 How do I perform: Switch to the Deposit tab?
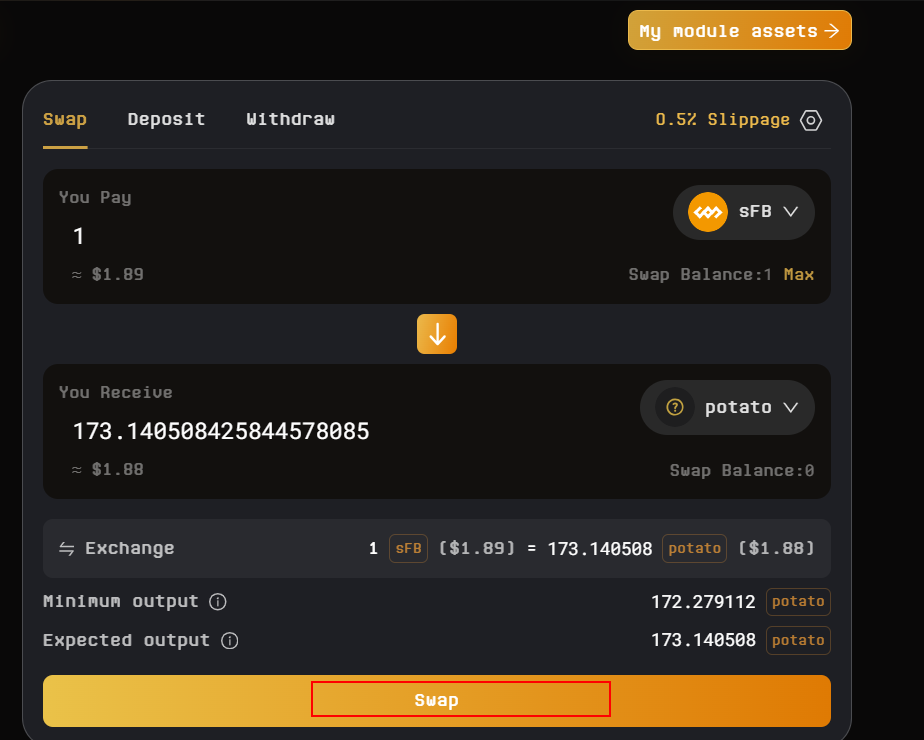[166, 119]
